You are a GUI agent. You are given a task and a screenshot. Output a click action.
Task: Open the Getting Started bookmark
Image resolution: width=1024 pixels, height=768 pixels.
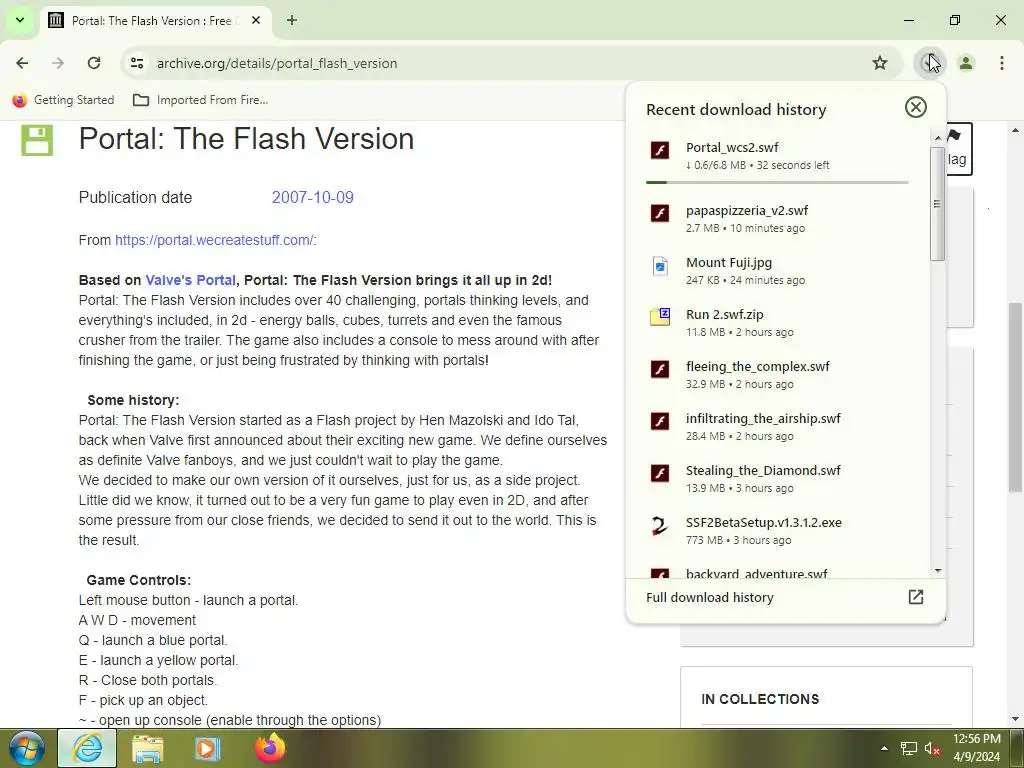click(x=63, y=100)
